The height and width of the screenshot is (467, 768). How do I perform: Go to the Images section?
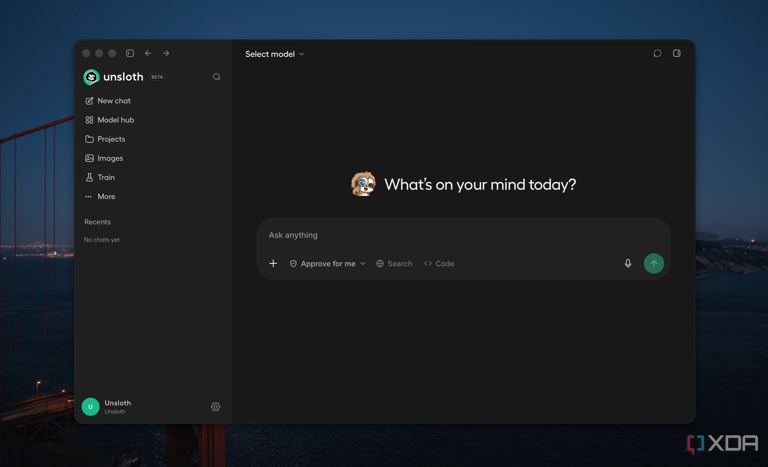click(104, 158)
